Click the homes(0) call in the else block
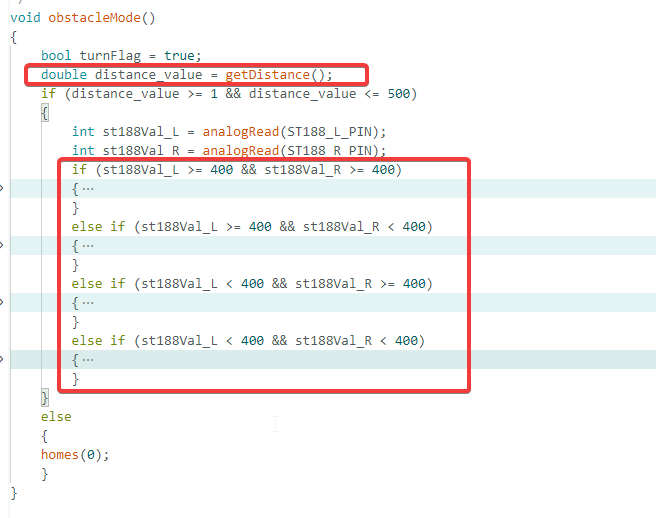This screenshot has height=518, width=656. pos(75,455)
